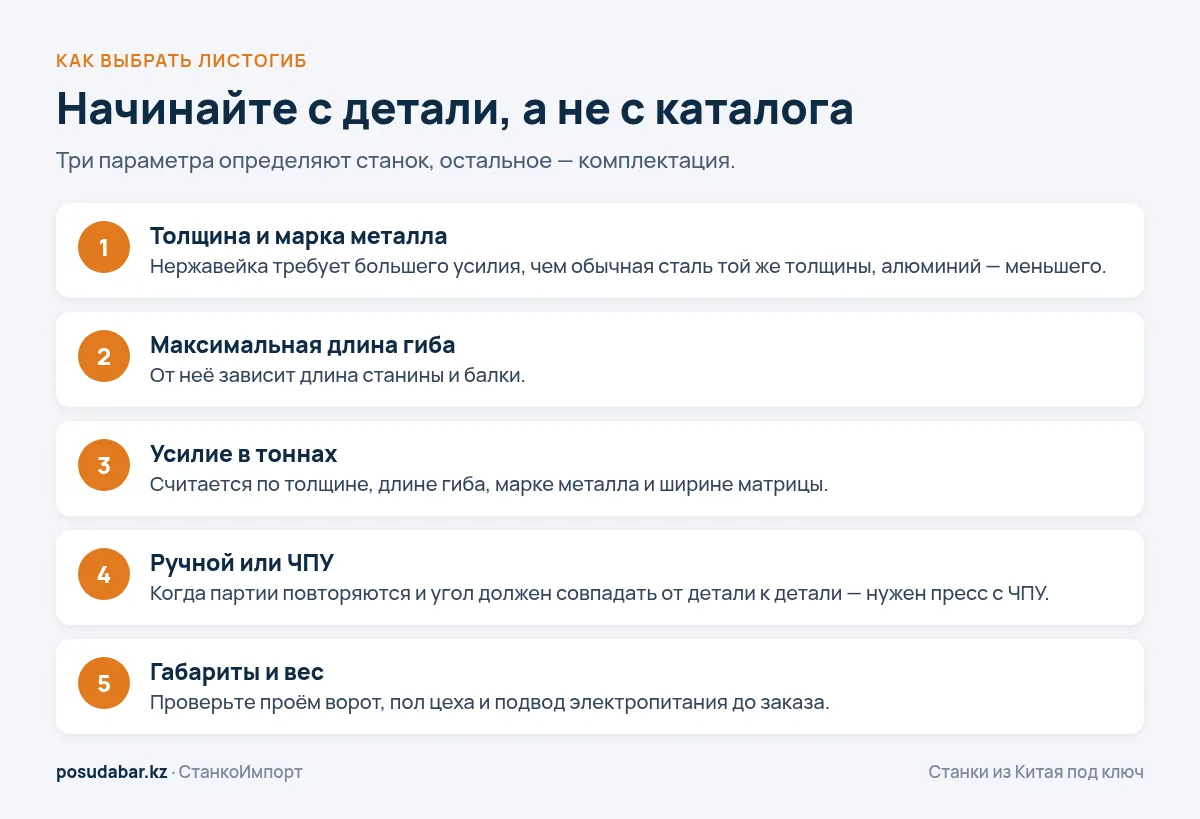Select the heading 'Усилие в тоннах'
Viewport: 1200px width, 819px height.
coord(243,454)
